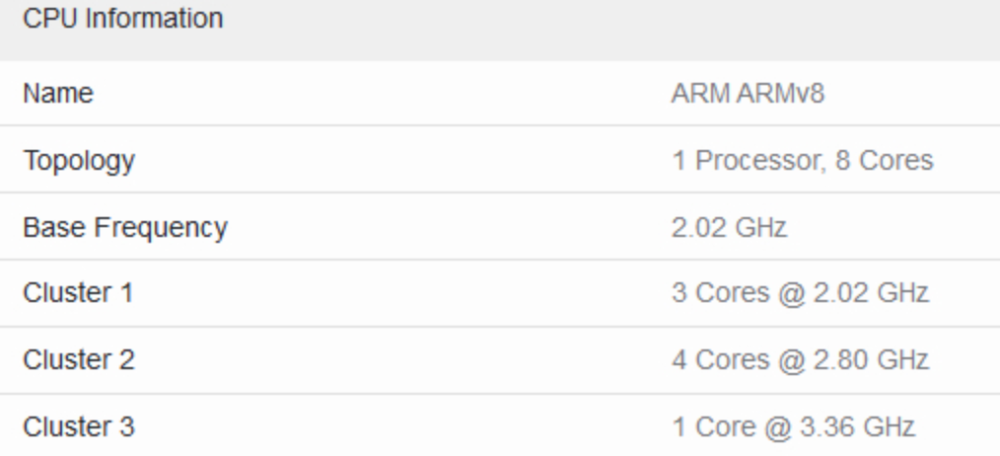This screenshot has width=1000, height=456.
Task: Select the Name row label
Action: 58,94
